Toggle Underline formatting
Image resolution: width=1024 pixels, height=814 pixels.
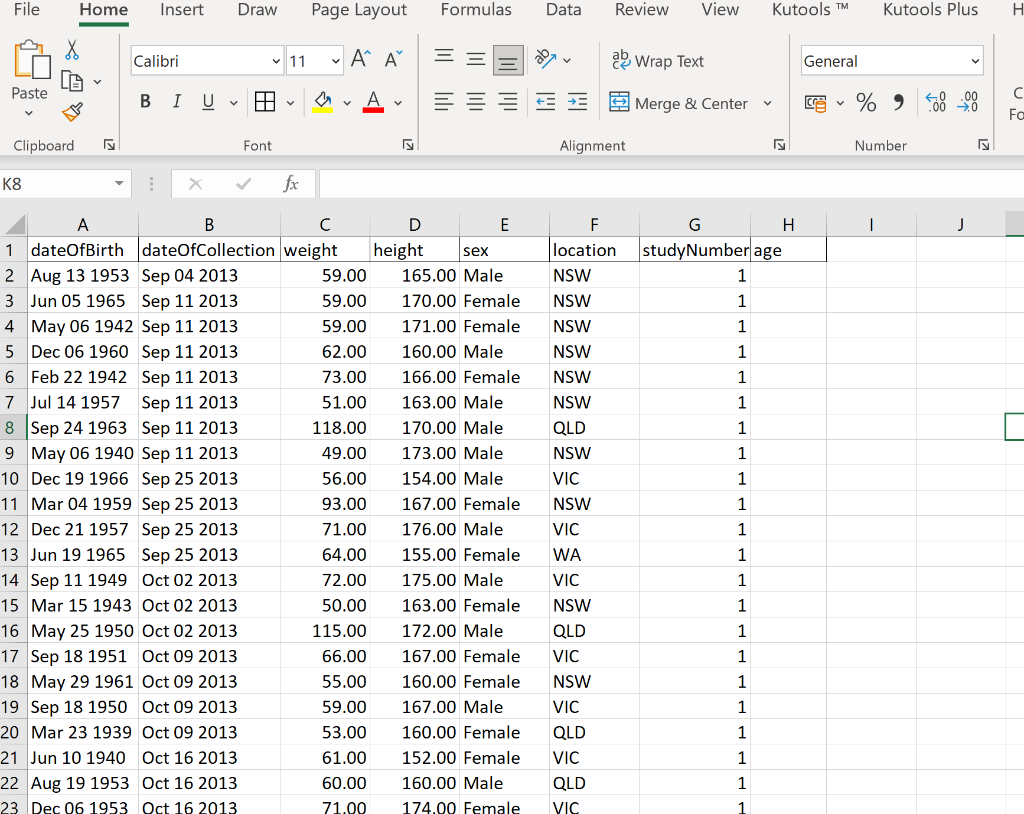(x=208, y=102)
